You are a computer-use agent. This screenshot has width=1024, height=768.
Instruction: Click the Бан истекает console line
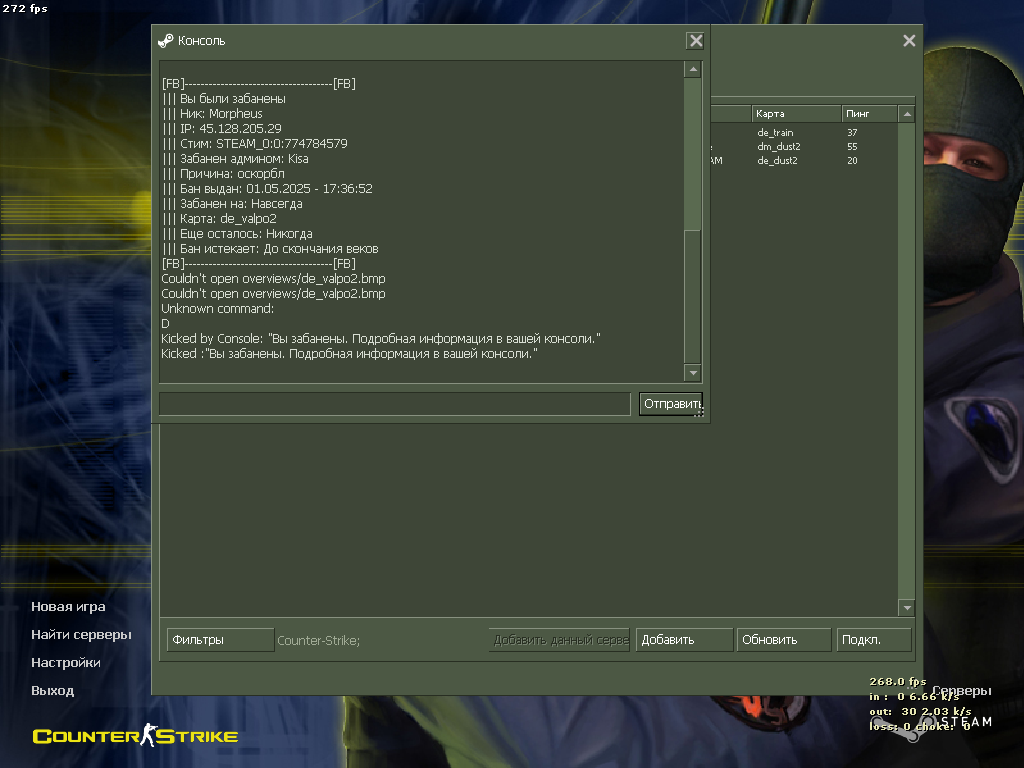click(x=270, y=249)
